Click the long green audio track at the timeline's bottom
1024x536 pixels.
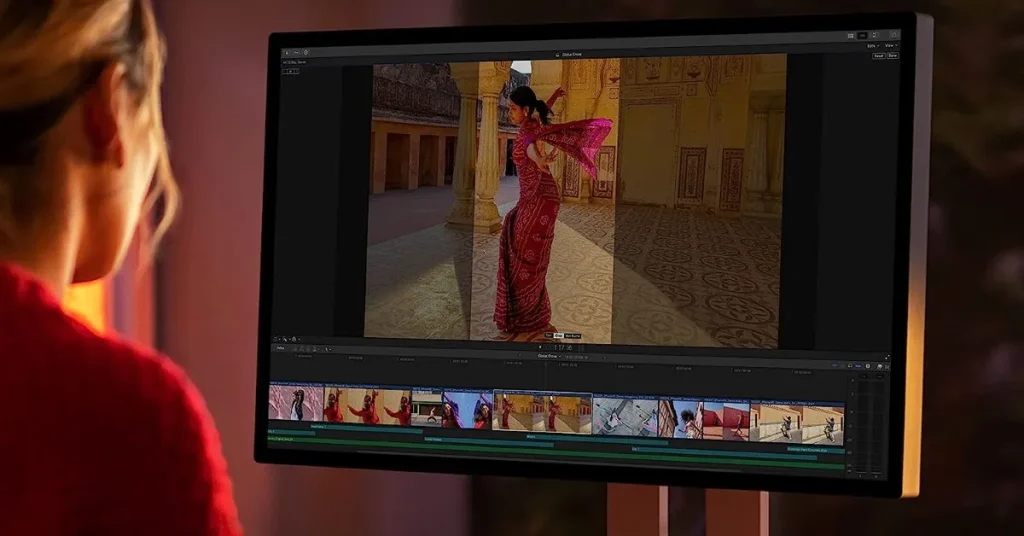(555, 454)
